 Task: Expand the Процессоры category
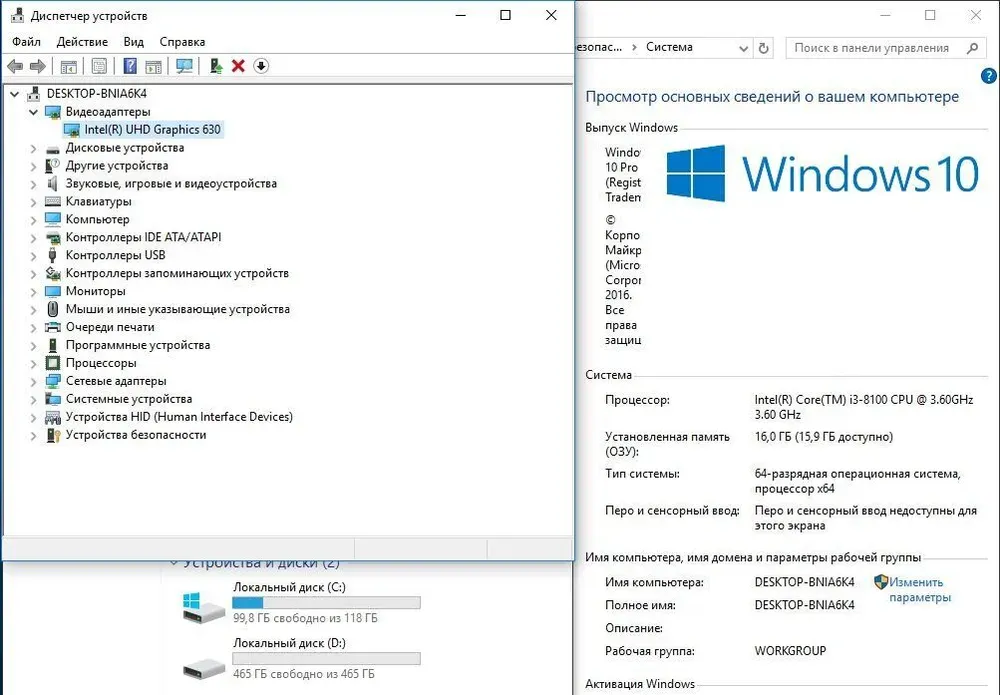(33, 364)
